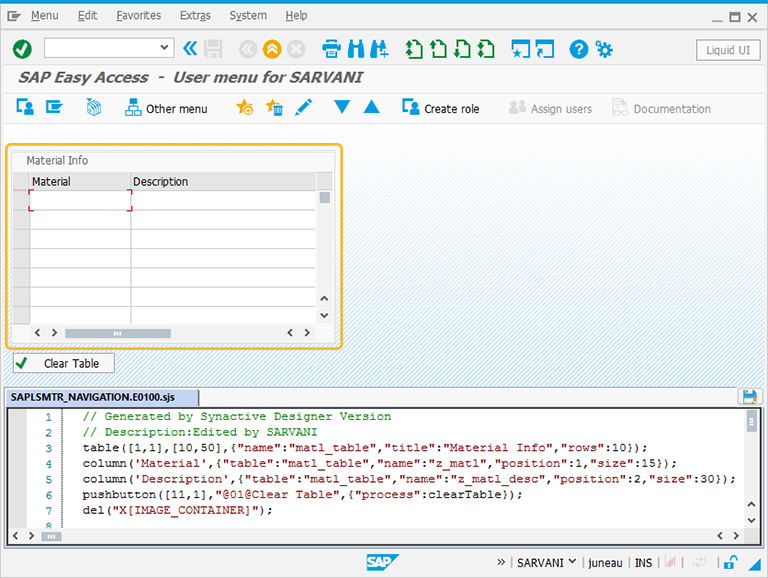Screen dimensions: 768x578
Task: Click code line 7 del IMAGE_CONTAINER
Action: (177, 510)
